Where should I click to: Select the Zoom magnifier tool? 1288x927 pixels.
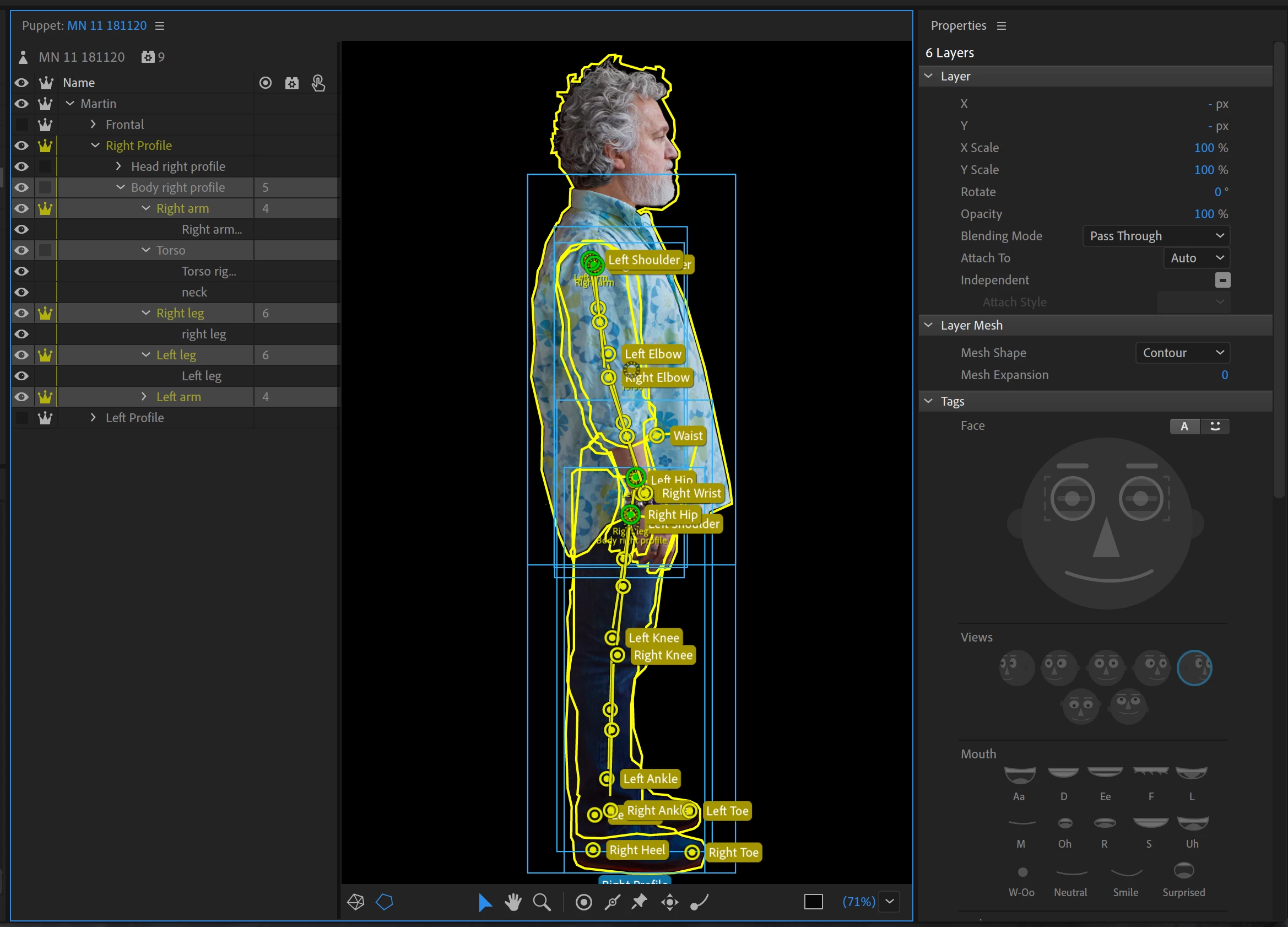[x=542, y=902]
